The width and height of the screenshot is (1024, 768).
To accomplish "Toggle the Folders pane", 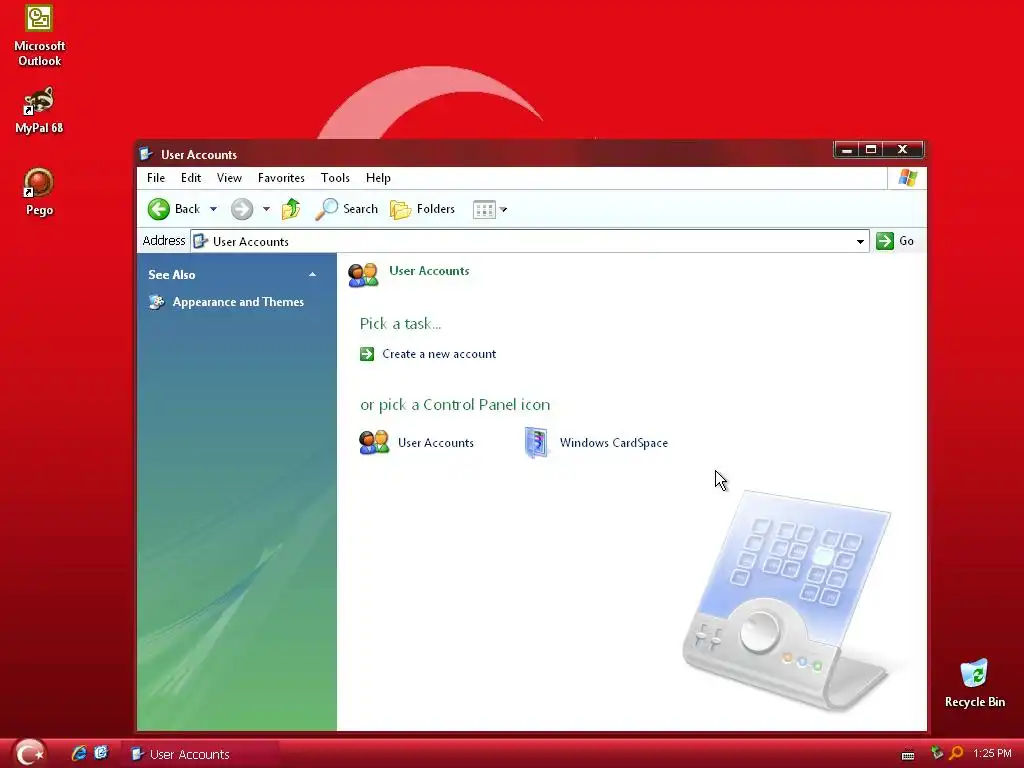I will coord(423,209).
